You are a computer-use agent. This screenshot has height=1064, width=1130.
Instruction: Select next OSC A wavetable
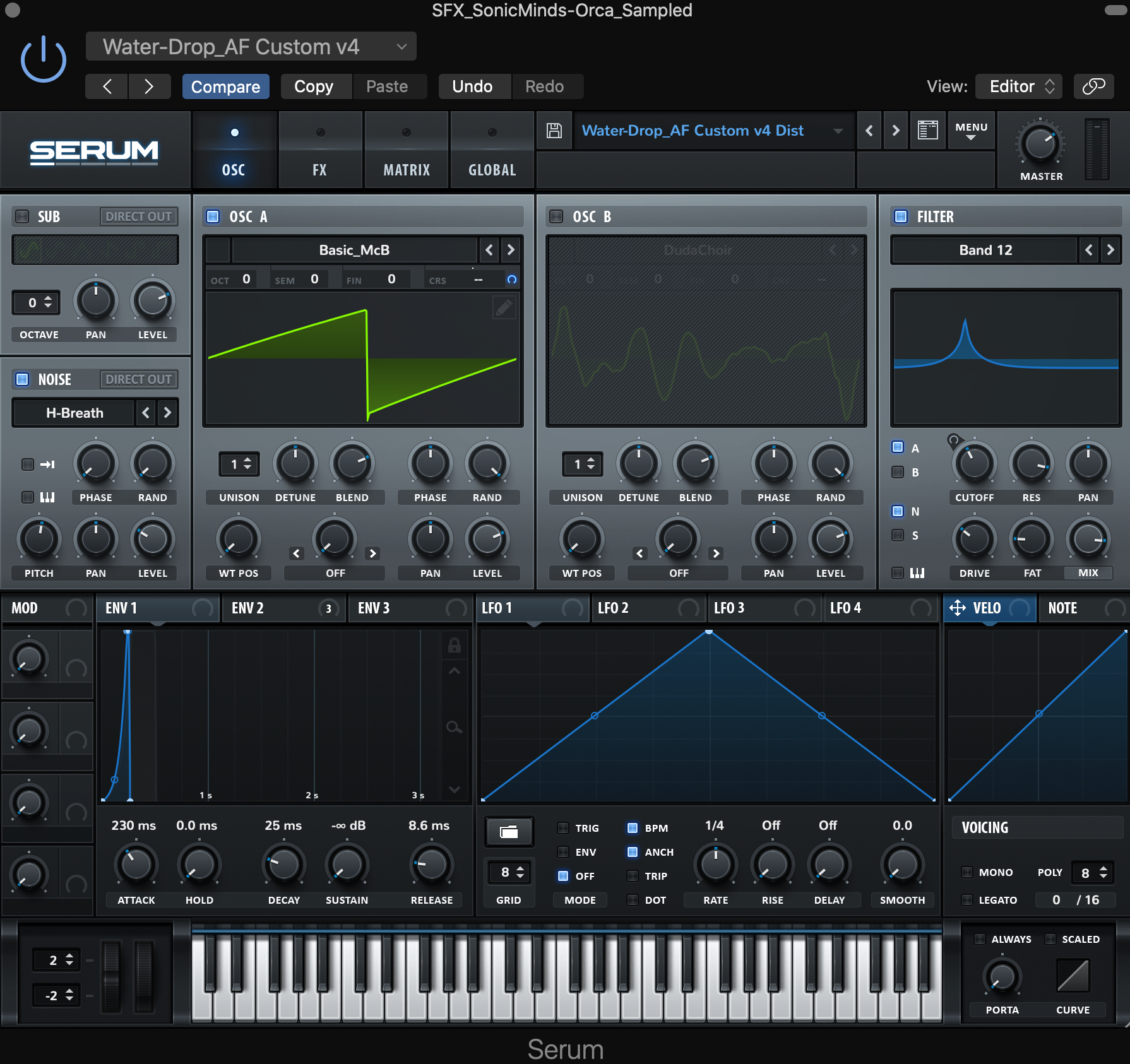[511, 250]
